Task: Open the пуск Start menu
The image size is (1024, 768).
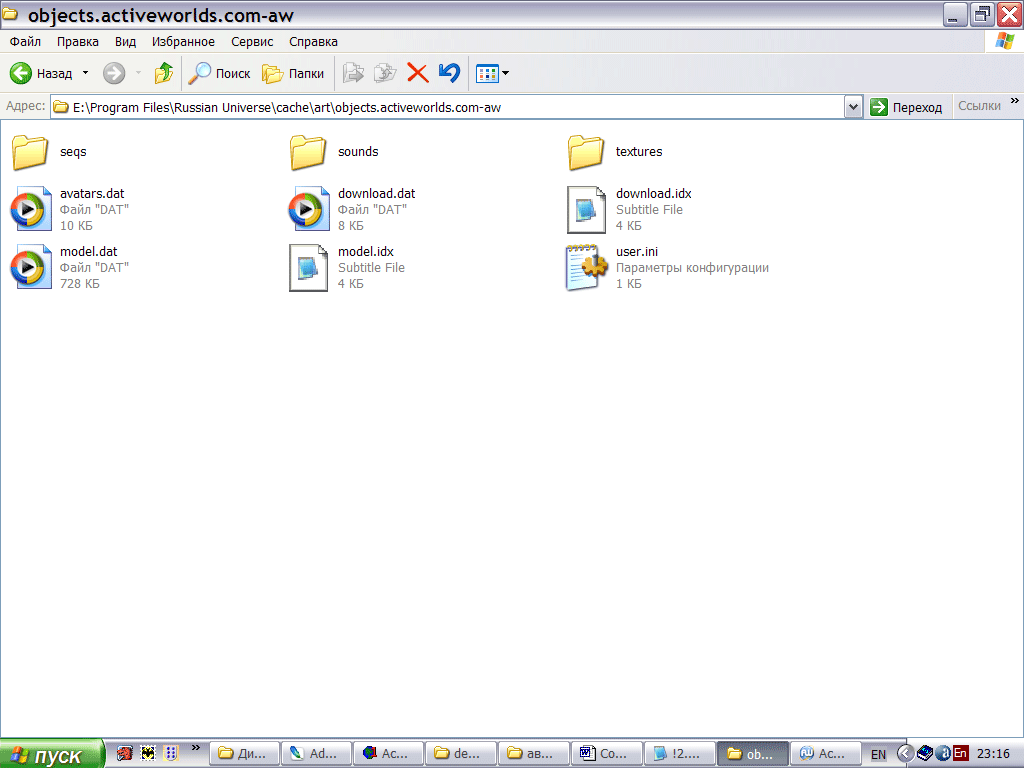Action: pyautogui.click(x=52, y=754)
